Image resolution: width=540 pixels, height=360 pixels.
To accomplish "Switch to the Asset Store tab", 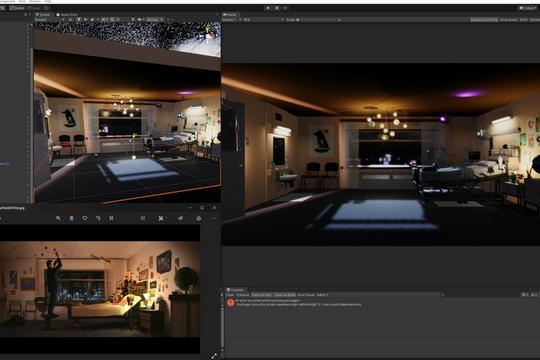I will (x=67, y=15).
